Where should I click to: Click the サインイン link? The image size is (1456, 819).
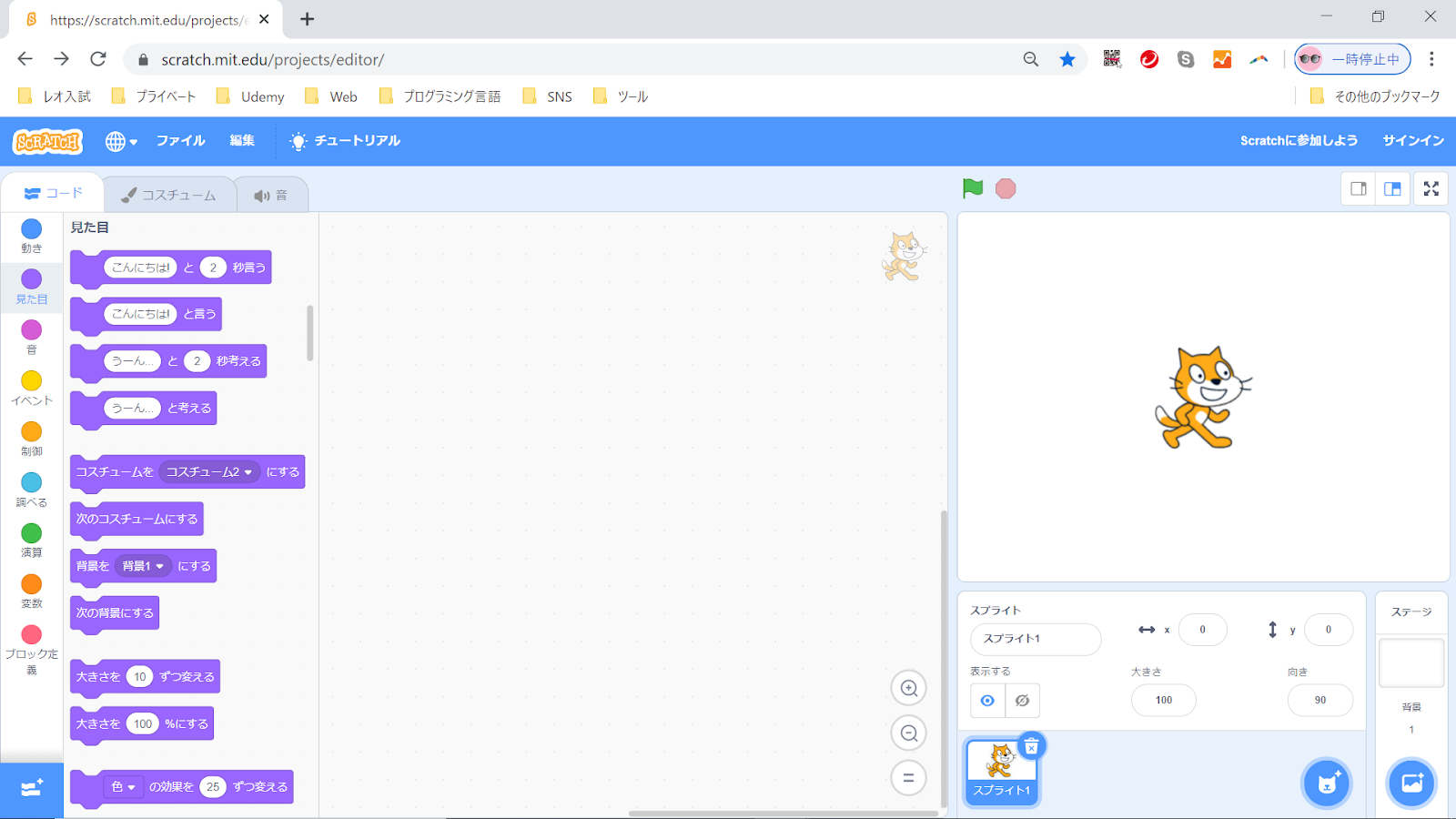click(1413, 140)
